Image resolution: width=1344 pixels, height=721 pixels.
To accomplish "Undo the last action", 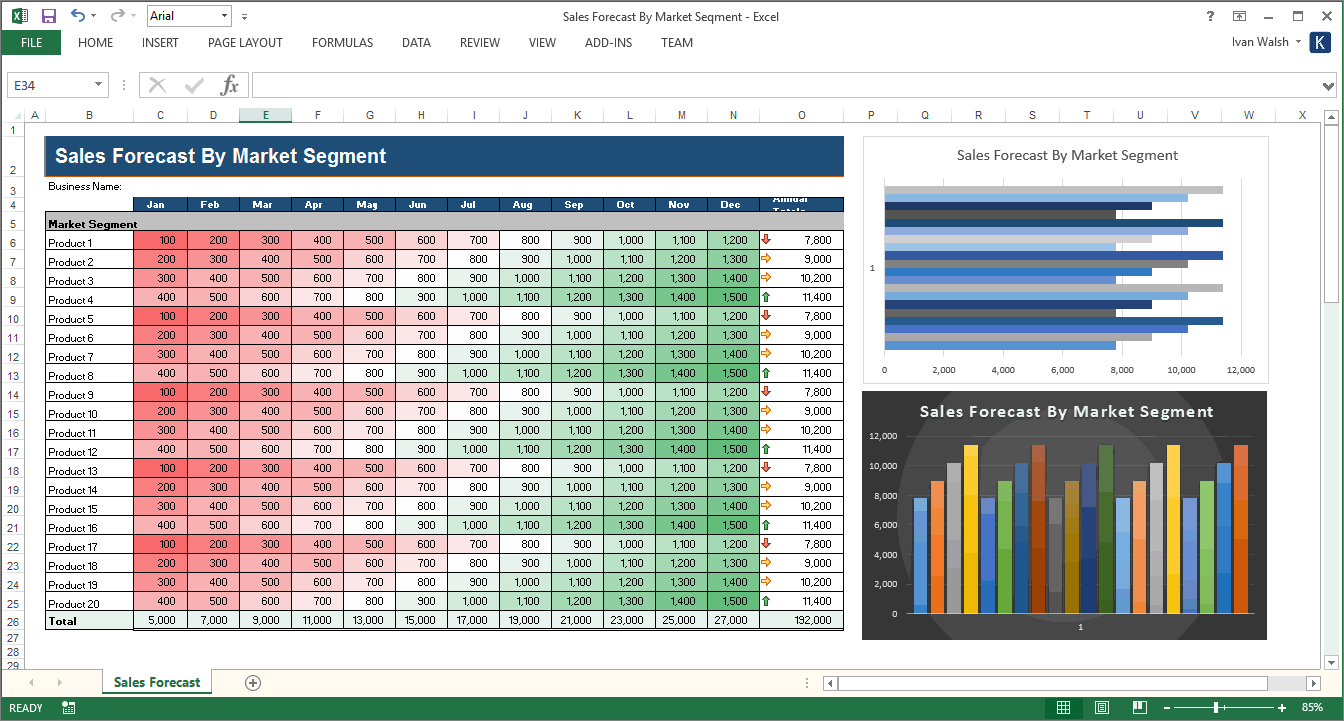I will click(x=78, y=16).
